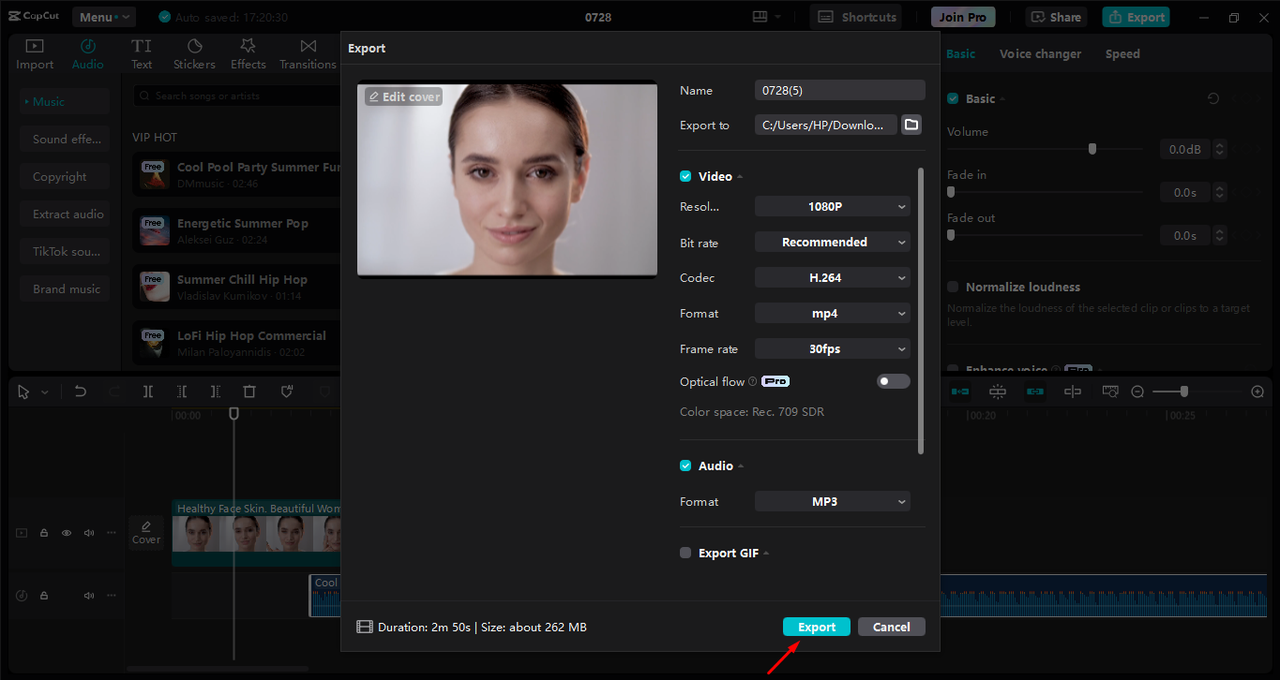This screenshot has height=680, width=1280.
Task: Choose the selection pointer tool
Action: coord(23,392)
